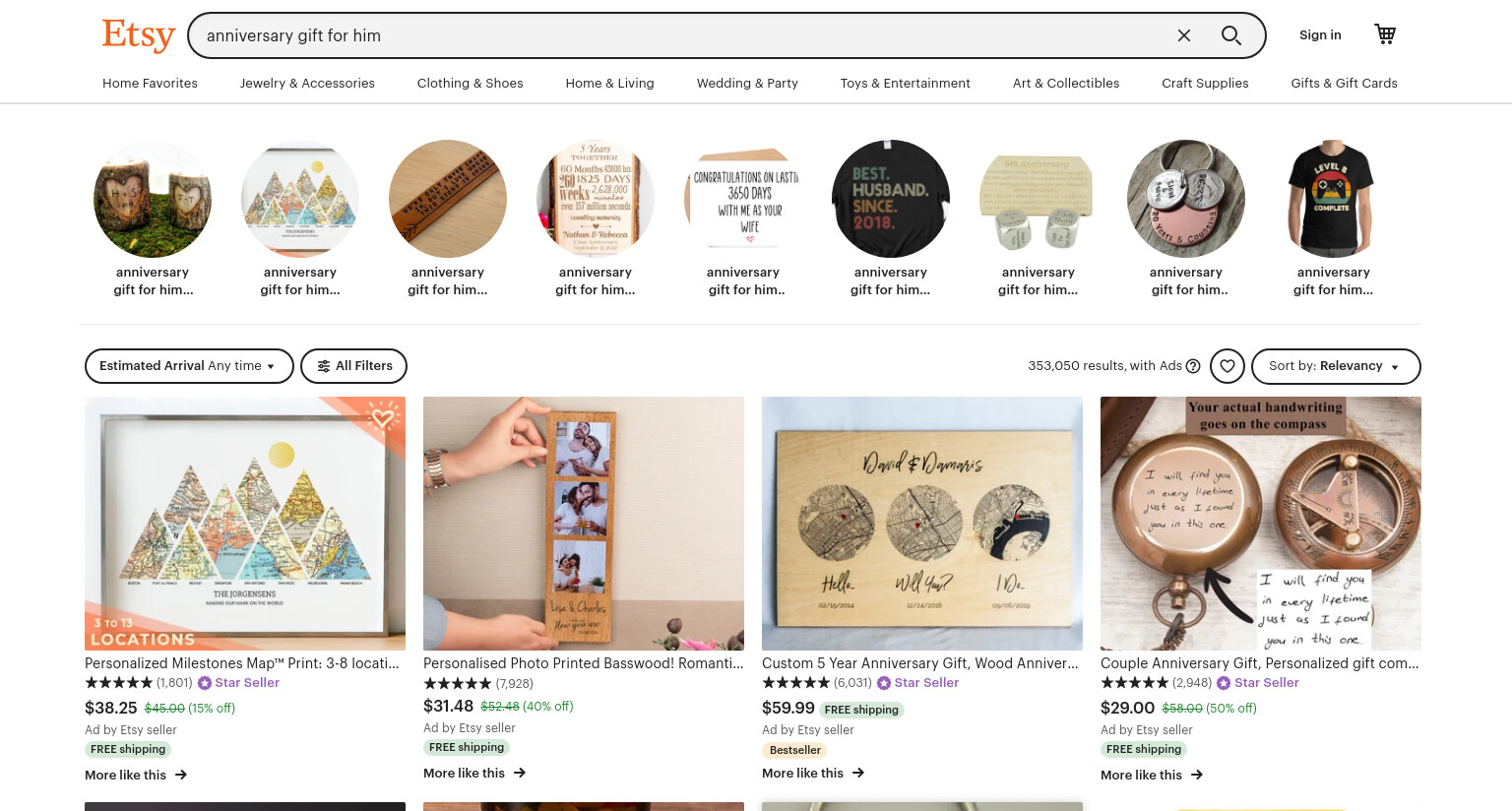Open the shopping cart icon
The image size is (1512, 811).
[x=1385, y=34]
